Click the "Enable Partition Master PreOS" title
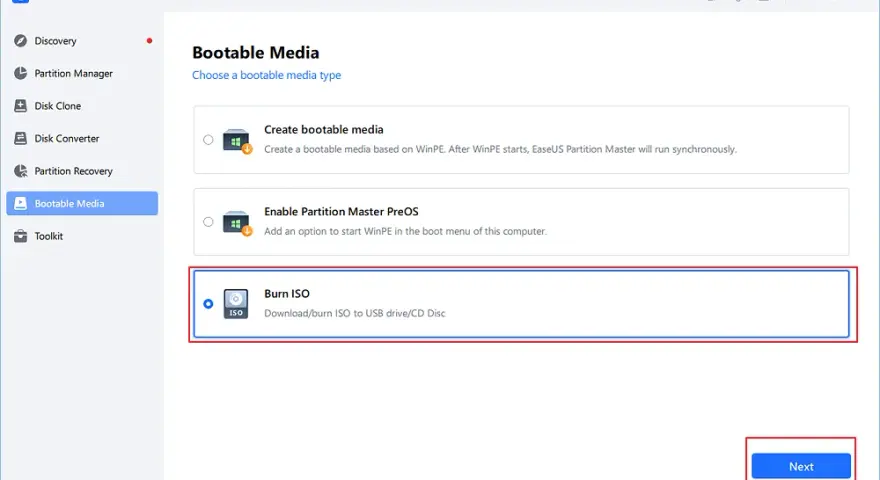 (x=341, y=211)
